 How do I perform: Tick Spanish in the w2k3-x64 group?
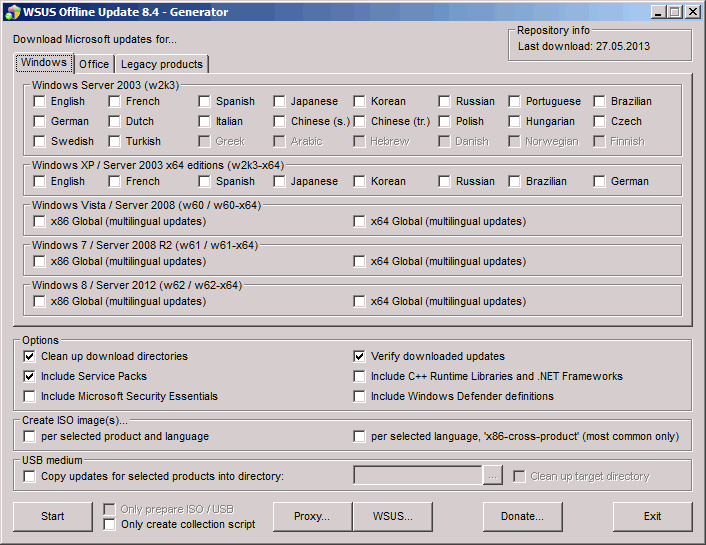tap(204, 182)
